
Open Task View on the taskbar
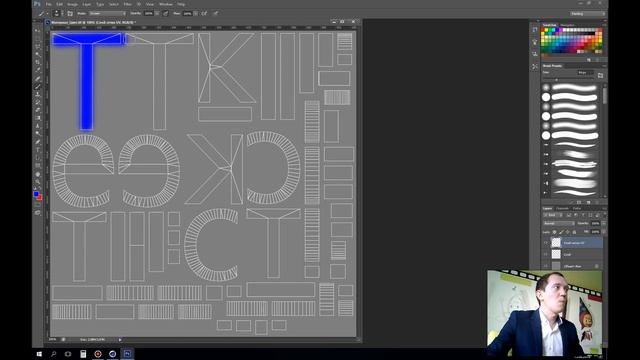click(x=68, y=354)
